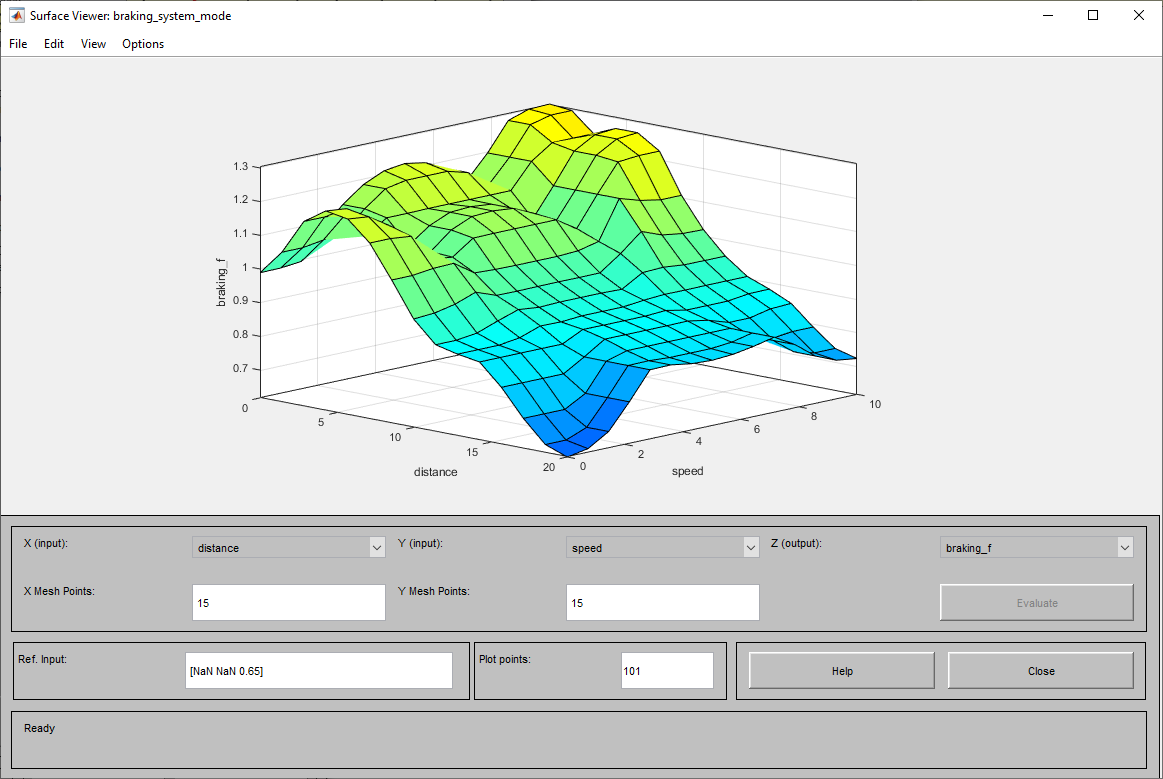
Task: Click the Ref. Input: label
Action: click(x=42, y=659)
